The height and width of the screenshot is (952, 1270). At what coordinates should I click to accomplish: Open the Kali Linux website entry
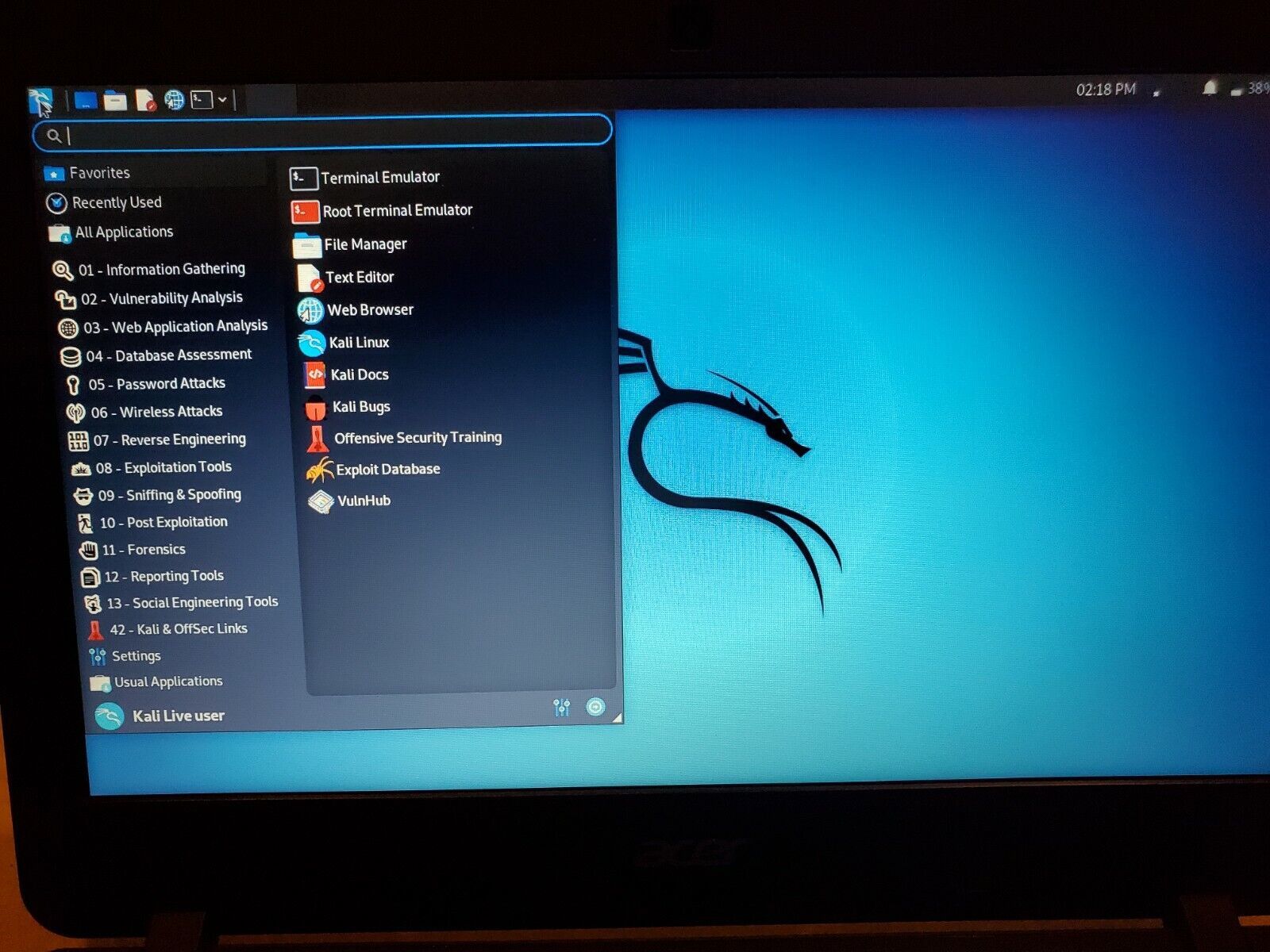[344, 343]
